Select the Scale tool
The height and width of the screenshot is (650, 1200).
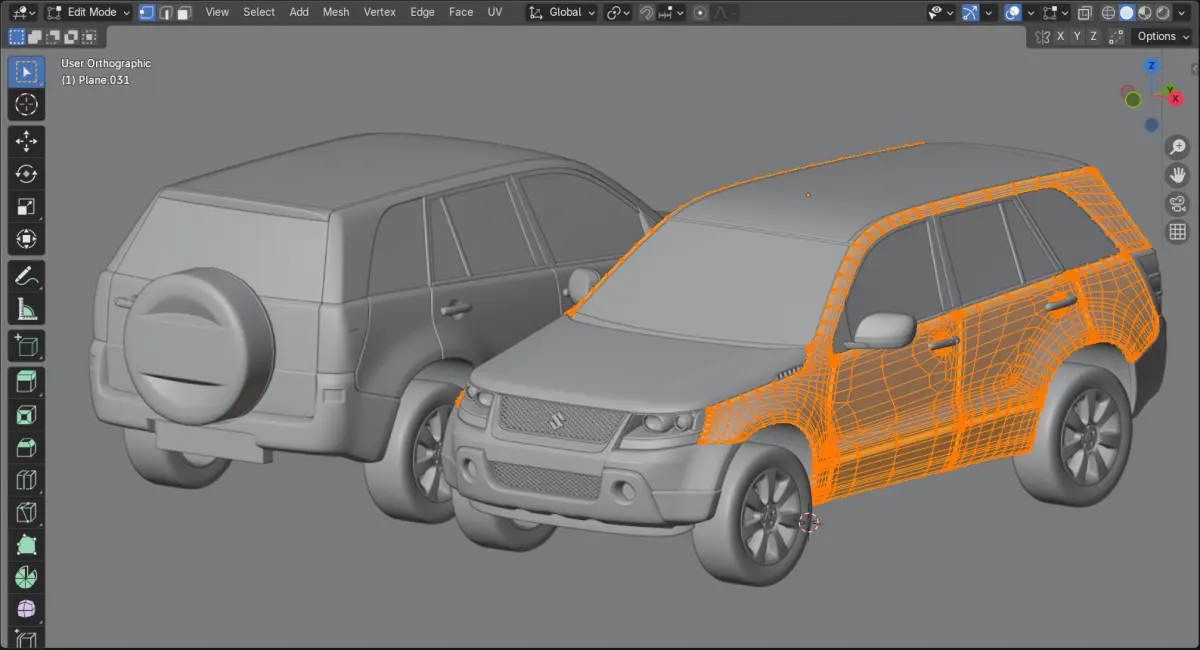[27, 207]
